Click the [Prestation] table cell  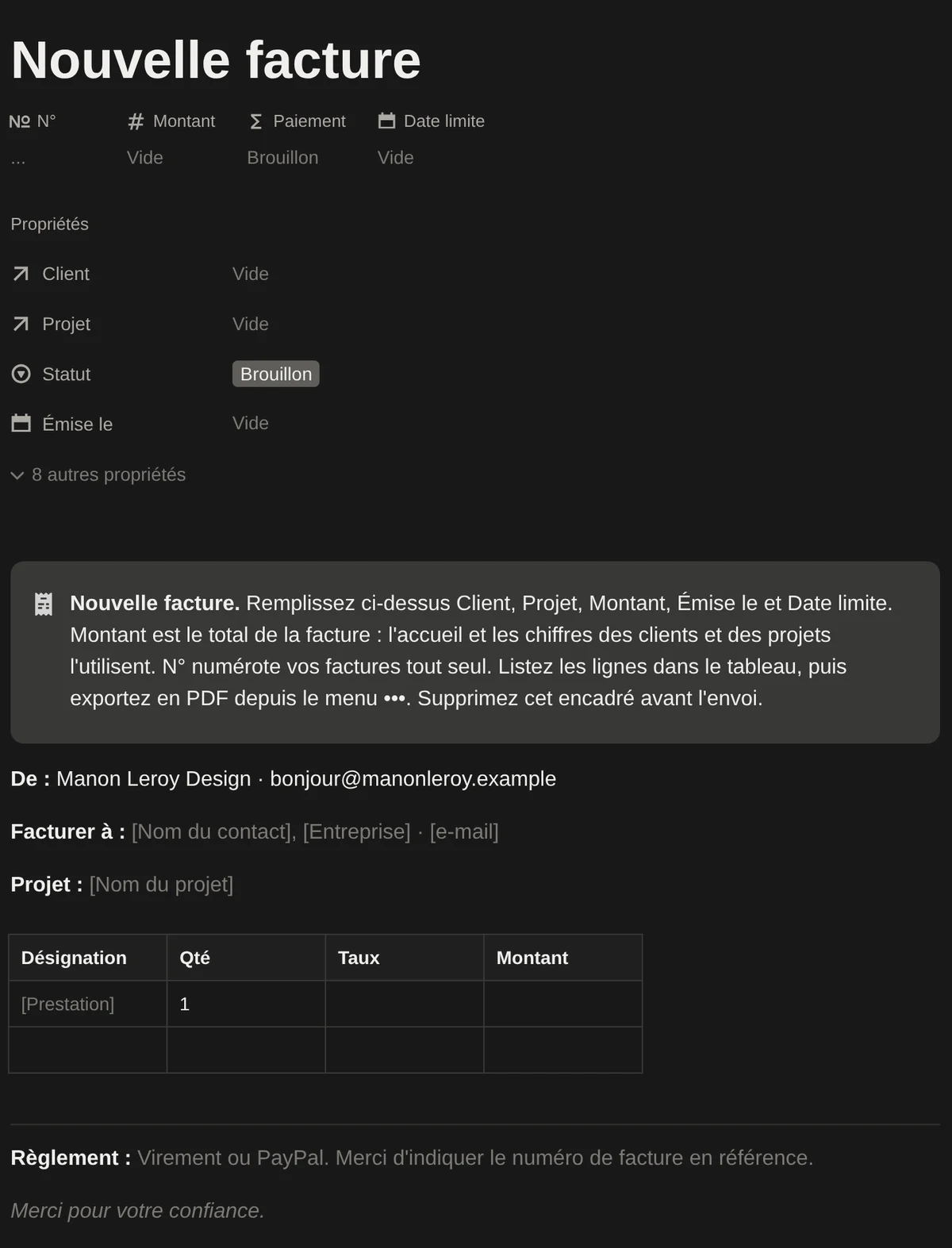[88, 1004]
